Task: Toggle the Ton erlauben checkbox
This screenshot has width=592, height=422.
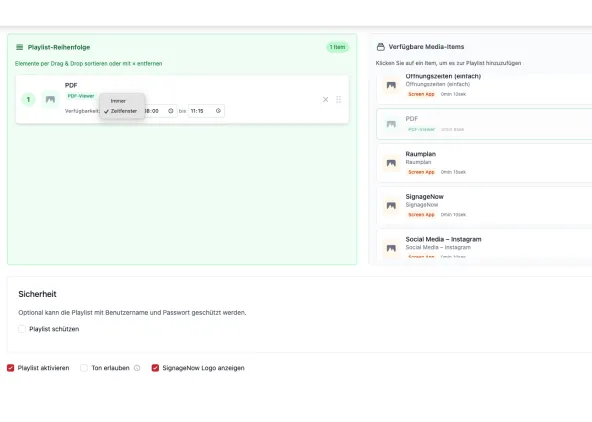Action: tap(84, 368)
